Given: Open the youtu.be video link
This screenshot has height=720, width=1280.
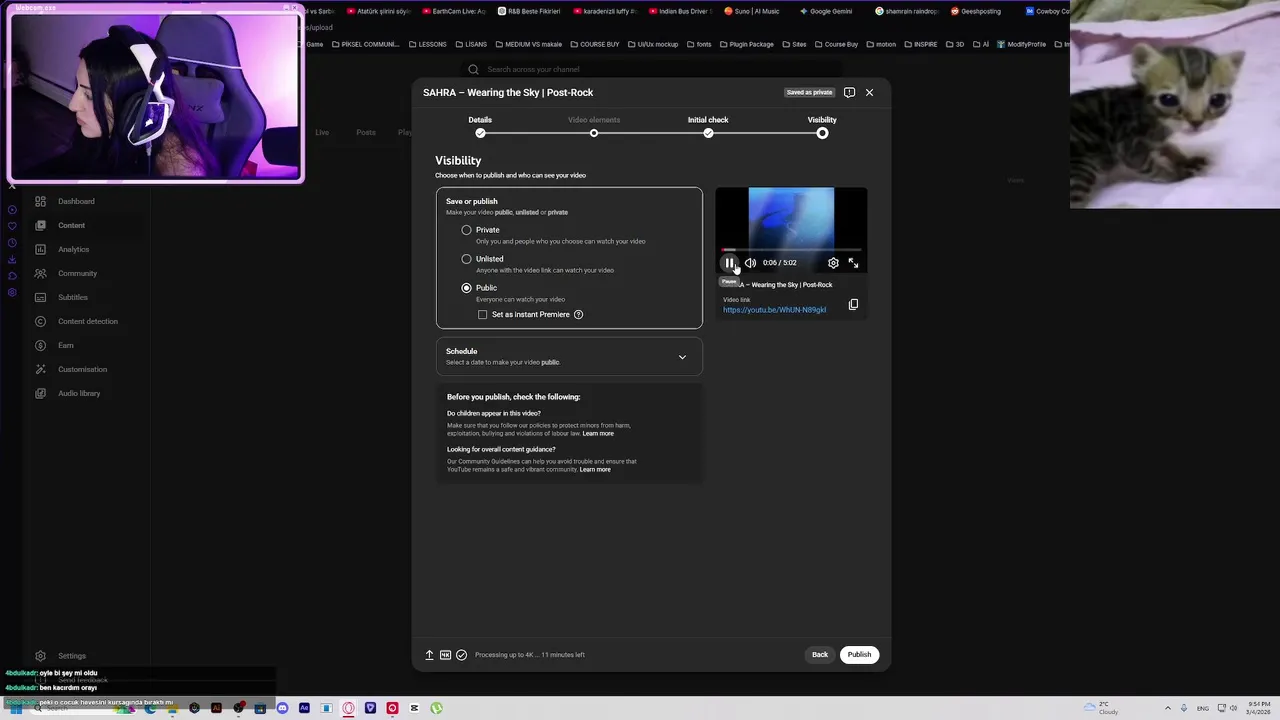Looking at the screenshot, I should click(x=774, y=310).
